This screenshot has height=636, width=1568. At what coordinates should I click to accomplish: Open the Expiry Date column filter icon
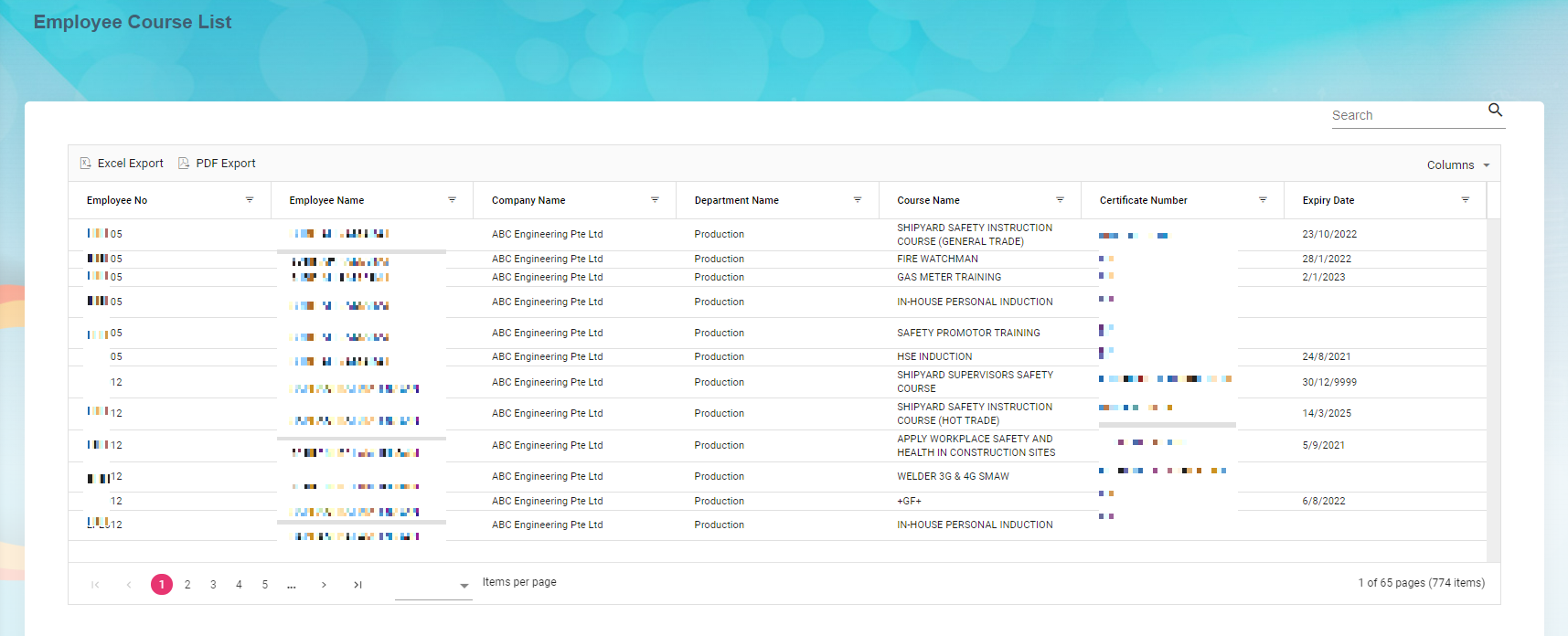1465,200
